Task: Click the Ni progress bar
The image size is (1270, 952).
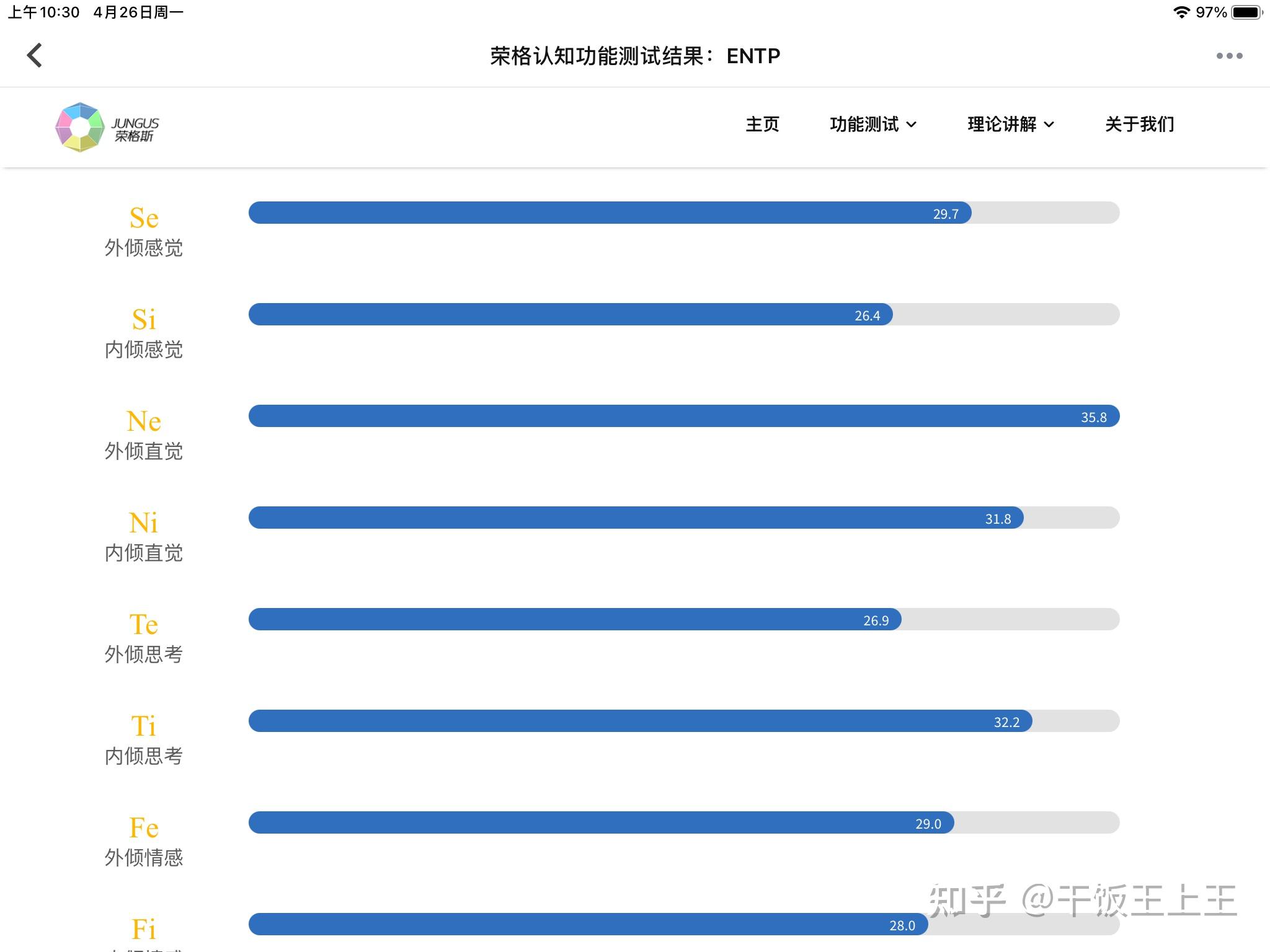Action: pyautogui.click(x=684, y=518)
